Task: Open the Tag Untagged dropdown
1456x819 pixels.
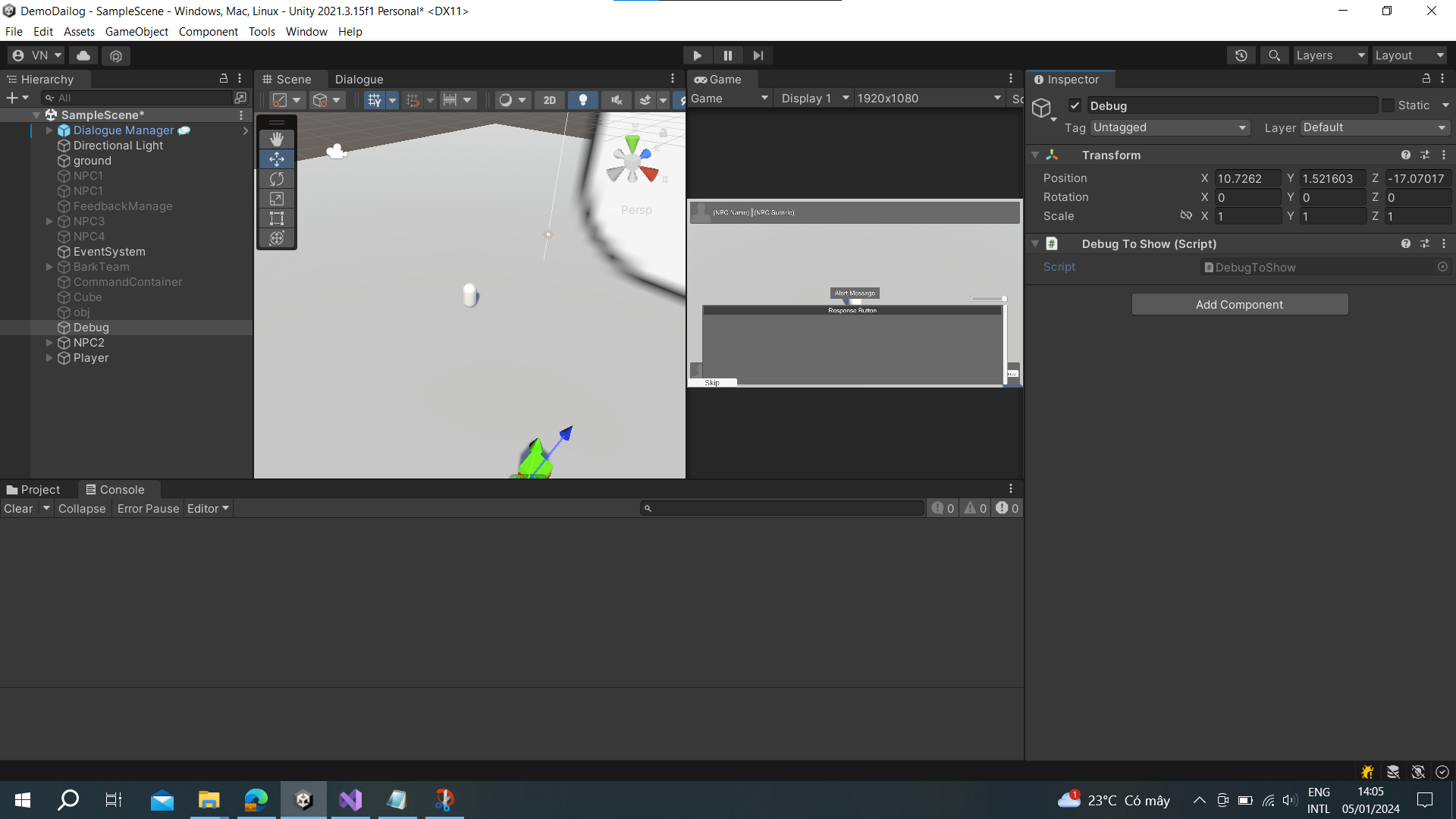Action: (1170, 127)
